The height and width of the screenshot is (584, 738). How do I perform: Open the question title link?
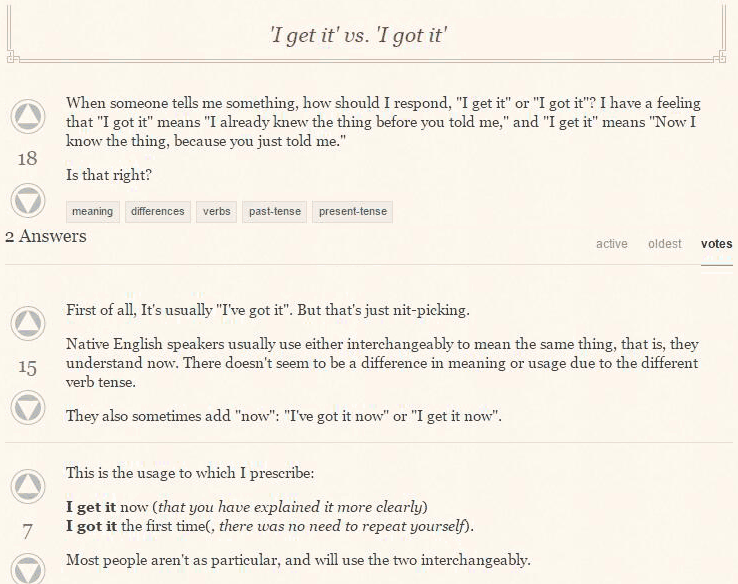(x=359, y=35)
